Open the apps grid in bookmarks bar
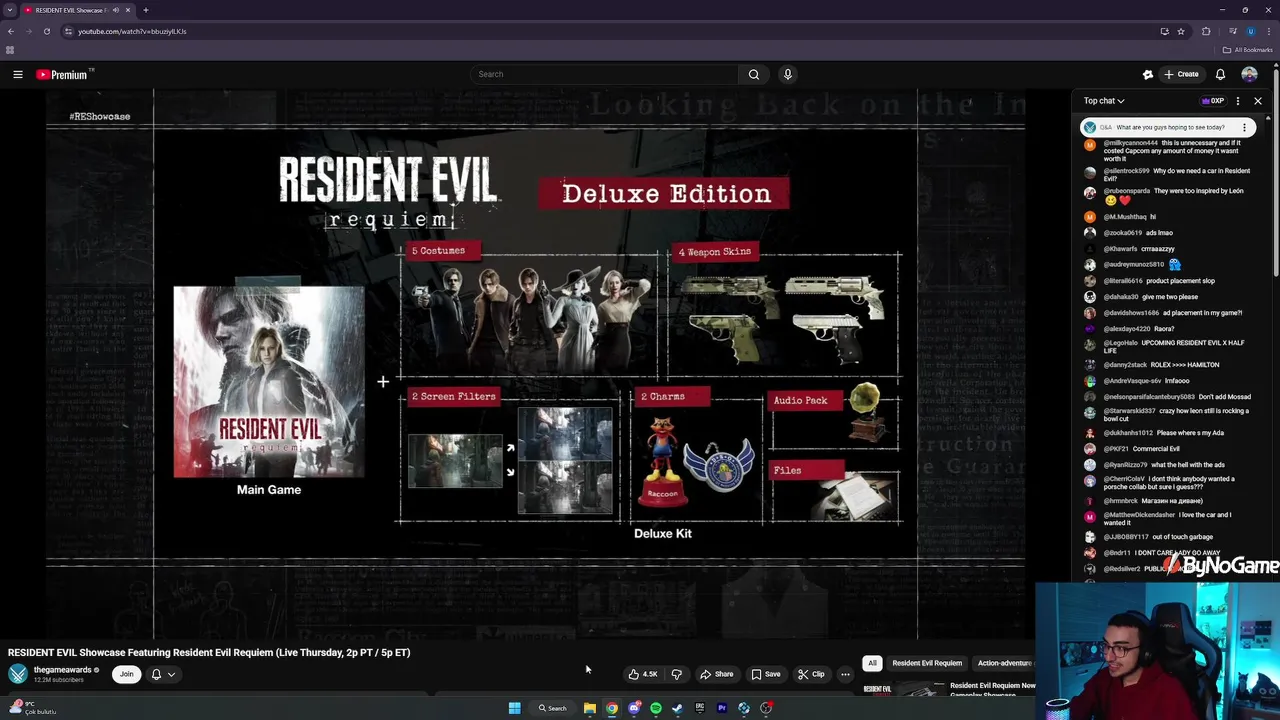The width and height of the screenshot is (1280, 720). (x=10, y=50)
